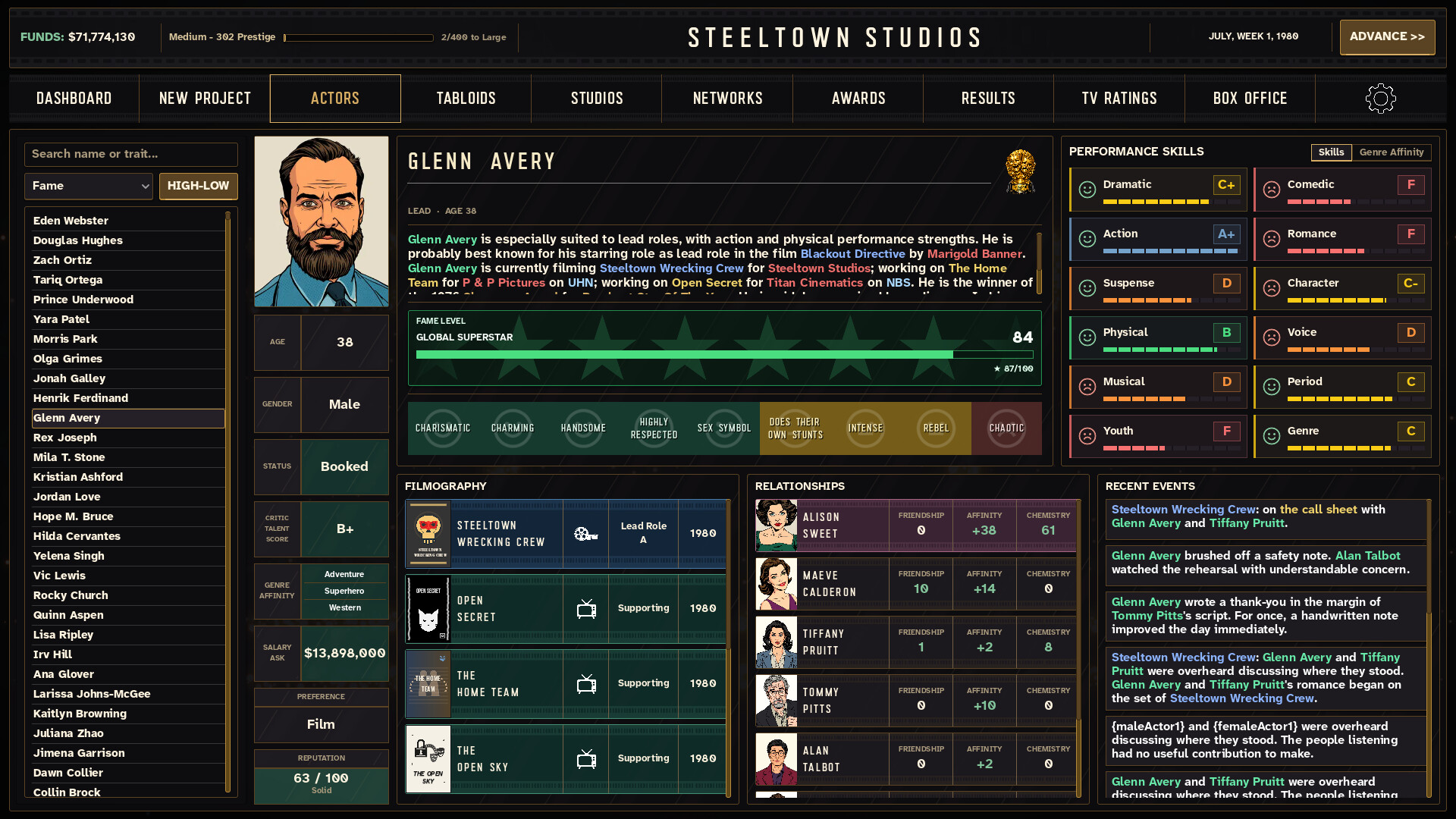1456x819 pixels.
Task: Open the Dashboard tab
Action: click(74, 99)
